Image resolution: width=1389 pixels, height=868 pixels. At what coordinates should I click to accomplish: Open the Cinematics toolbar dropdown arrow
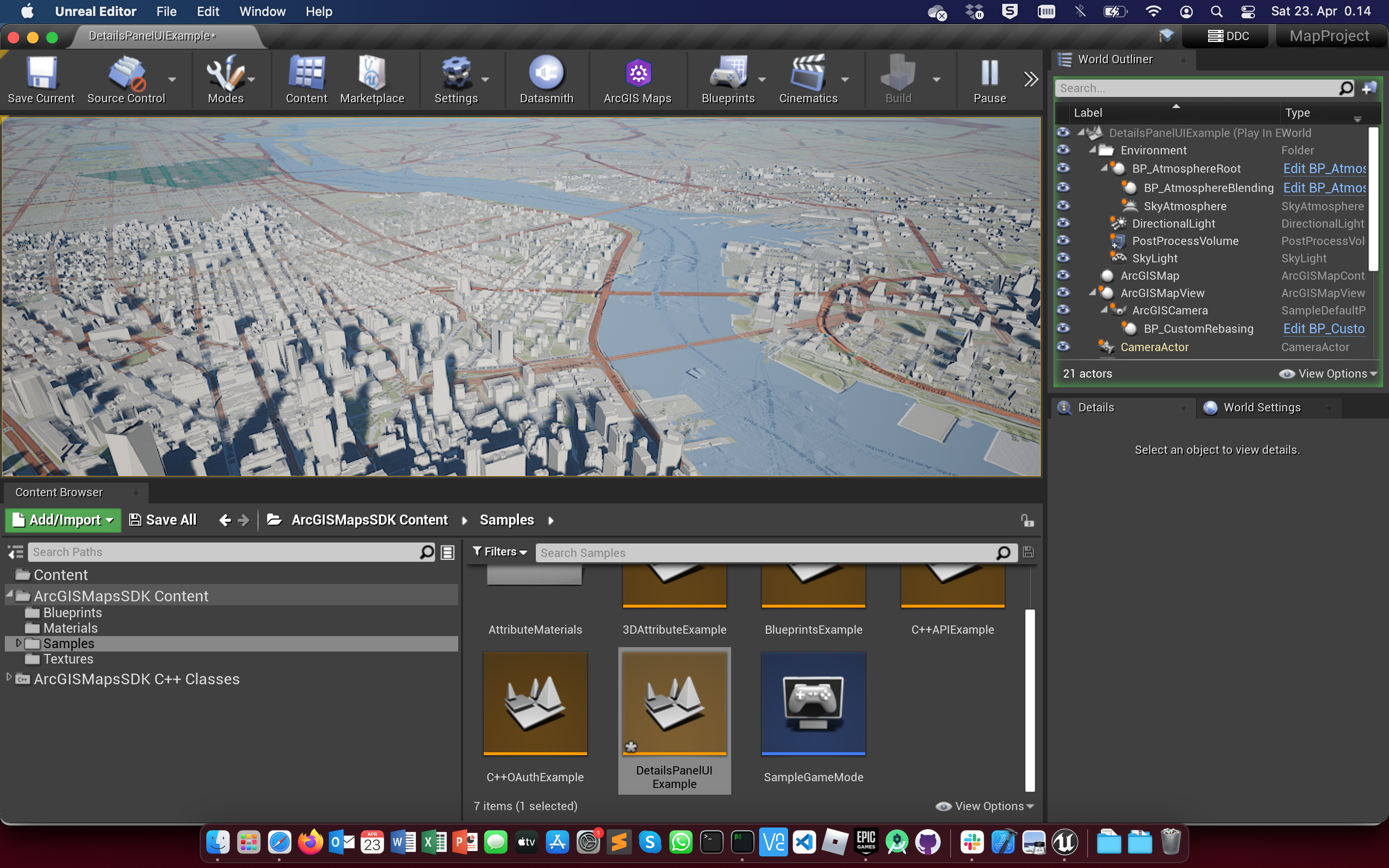click(x=845, y=80)
